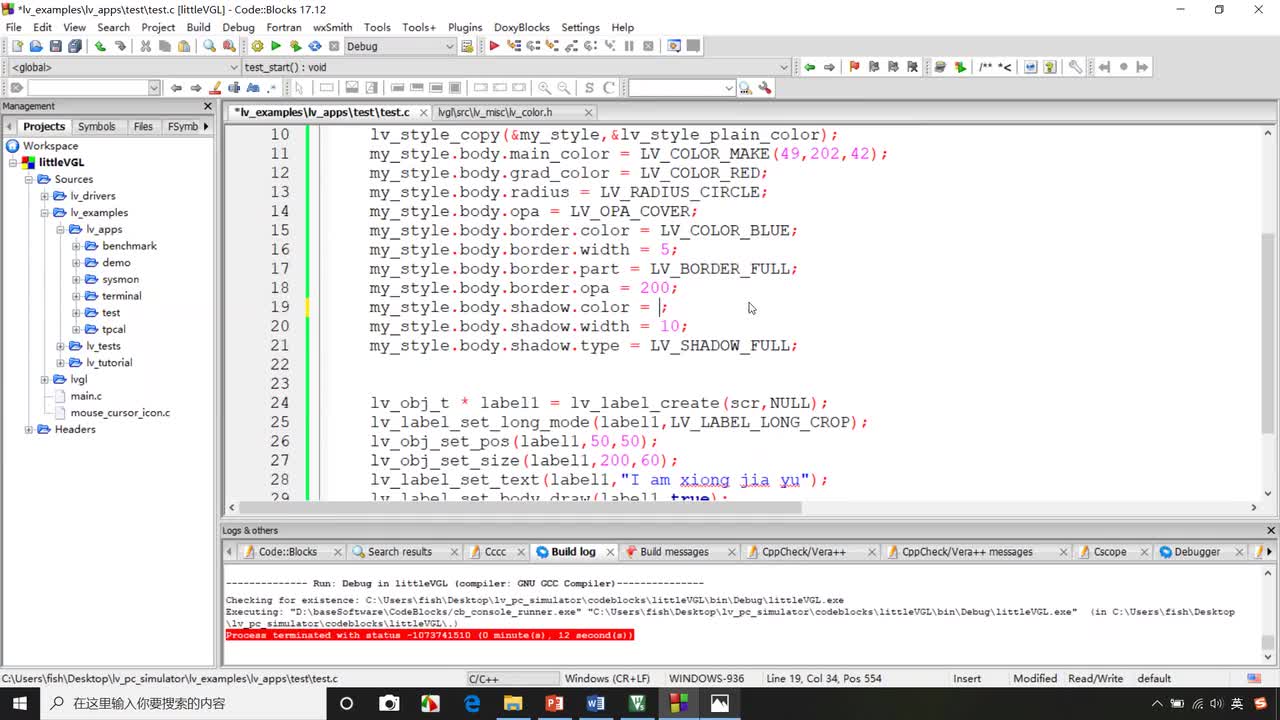Click the Cut scissors icon
The image size is (1280, 720).
pyautogui.click(x=145, y=46)
